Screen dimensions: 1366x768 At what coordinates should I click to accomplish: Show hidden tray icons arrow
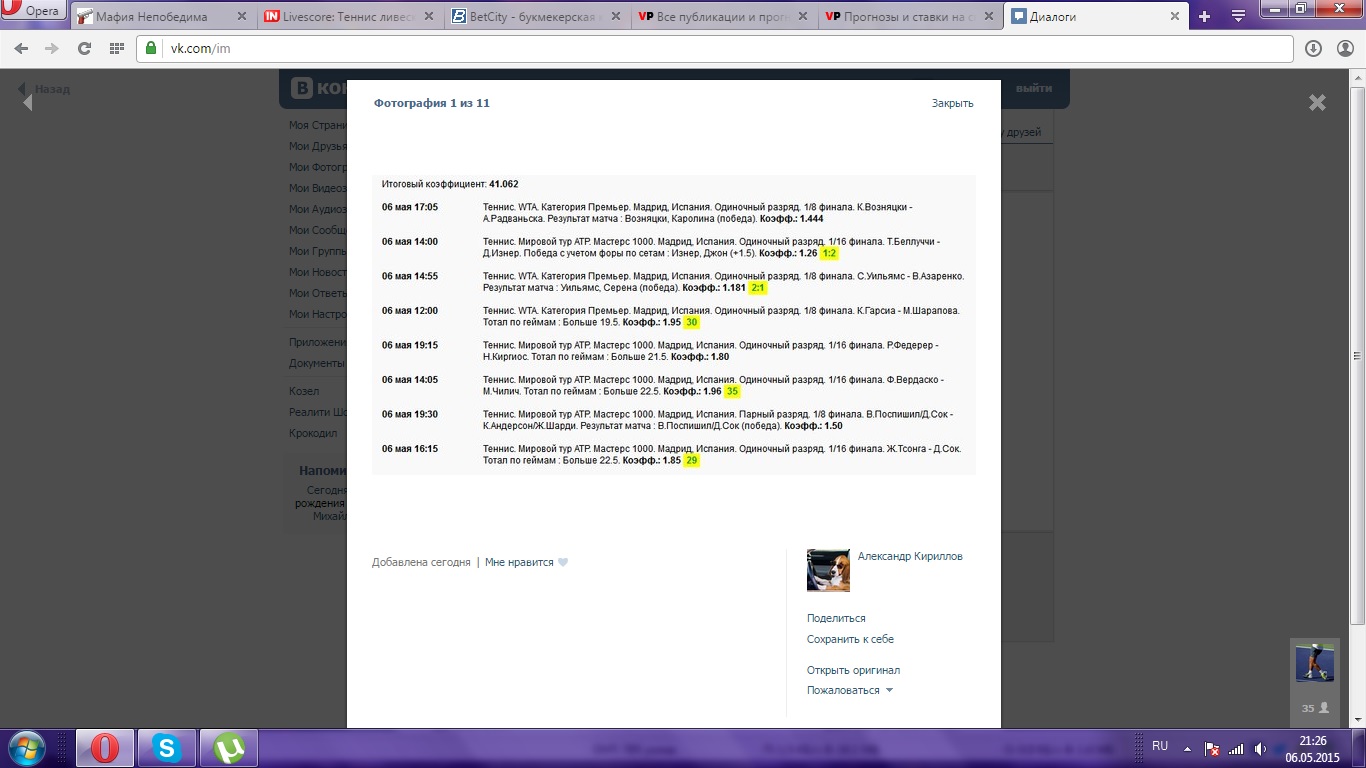pyautogui.click(x=1186, y=747)
